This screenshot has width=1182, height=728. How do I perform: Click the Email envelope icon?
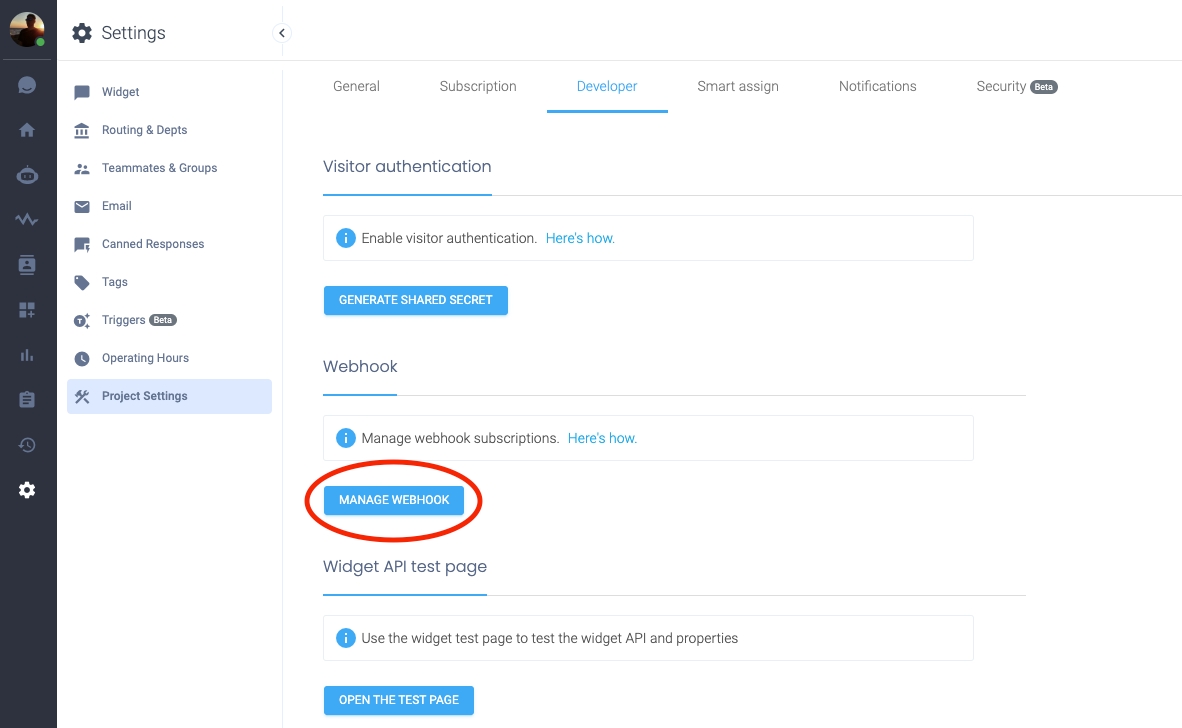[82, 206]
